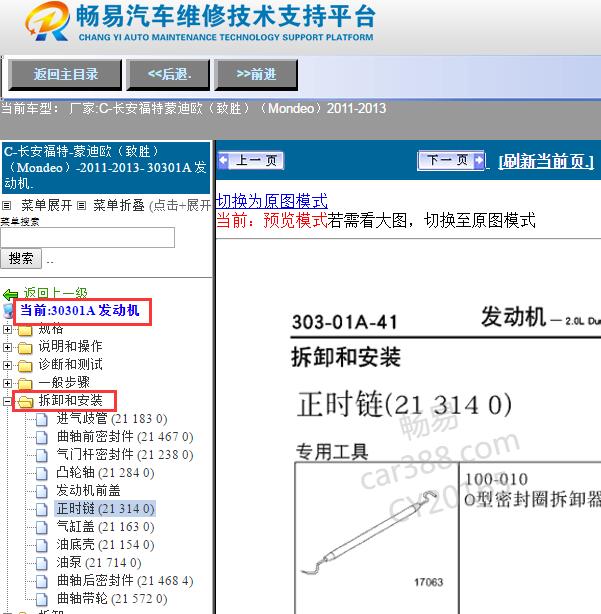Click page icon beside 曲轴后密封件

(42, 581)
